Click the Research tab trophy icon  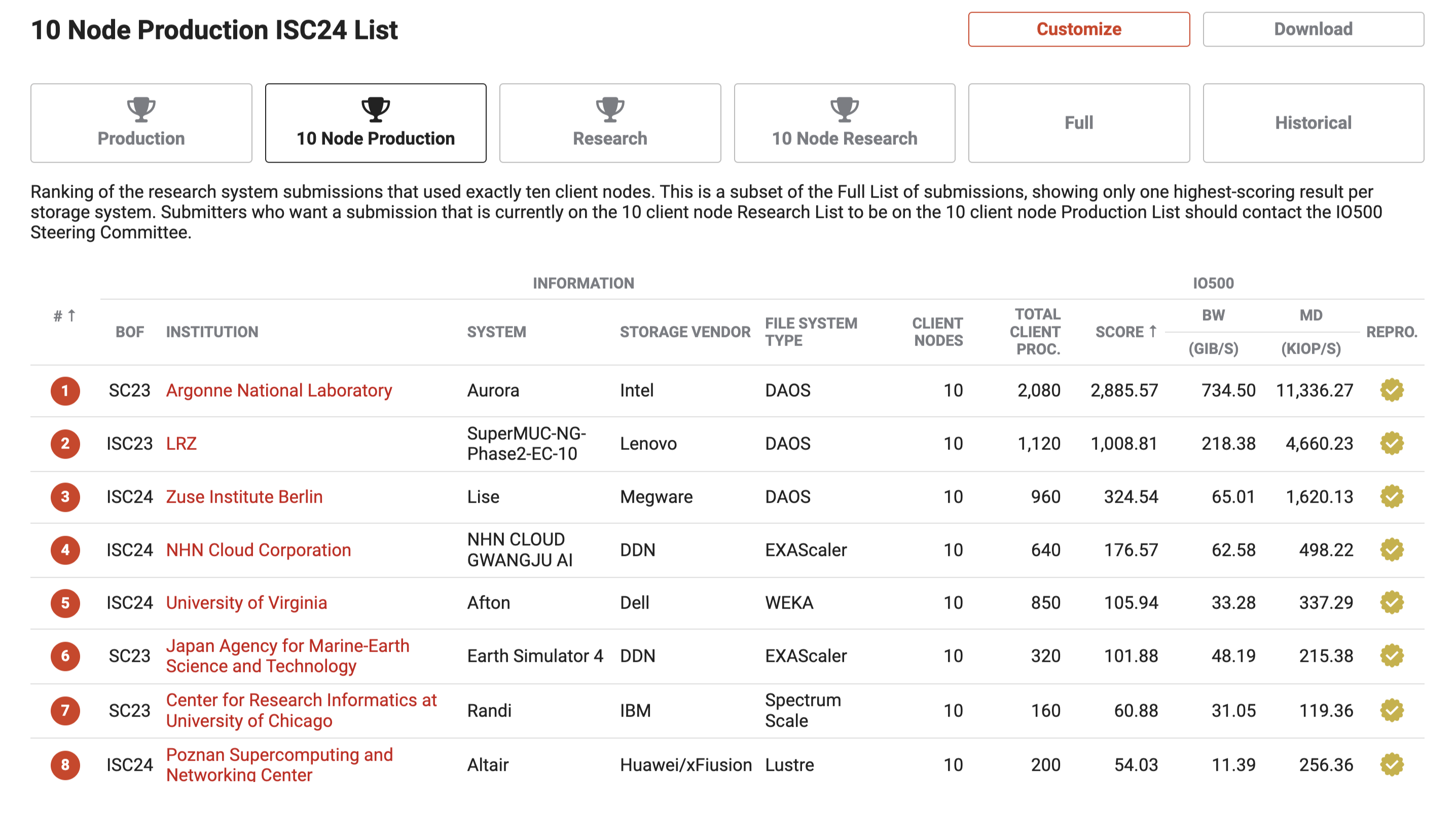click(610, 109)
